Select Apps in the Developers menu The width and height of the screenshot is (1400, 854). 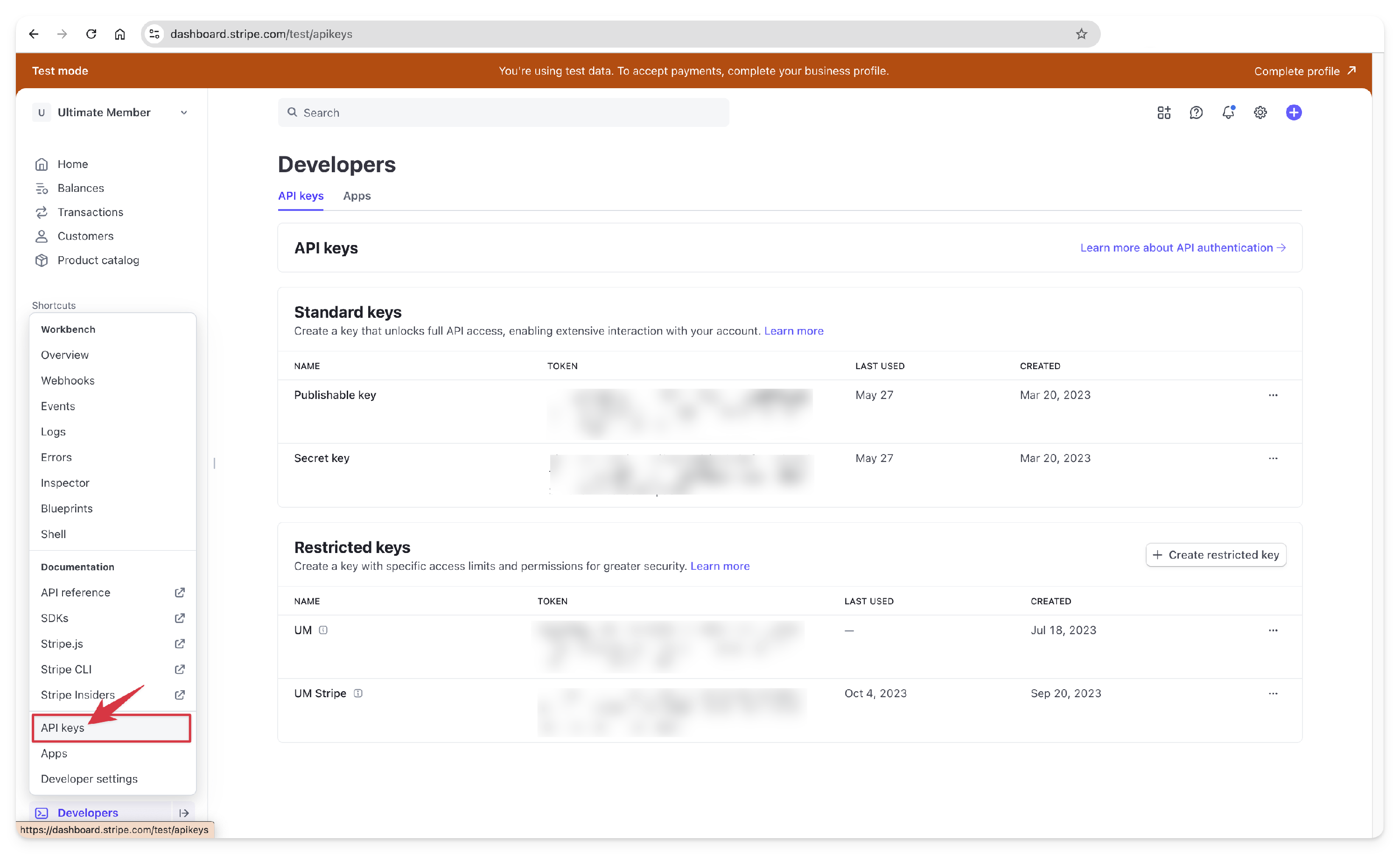(x=54, y=753)
